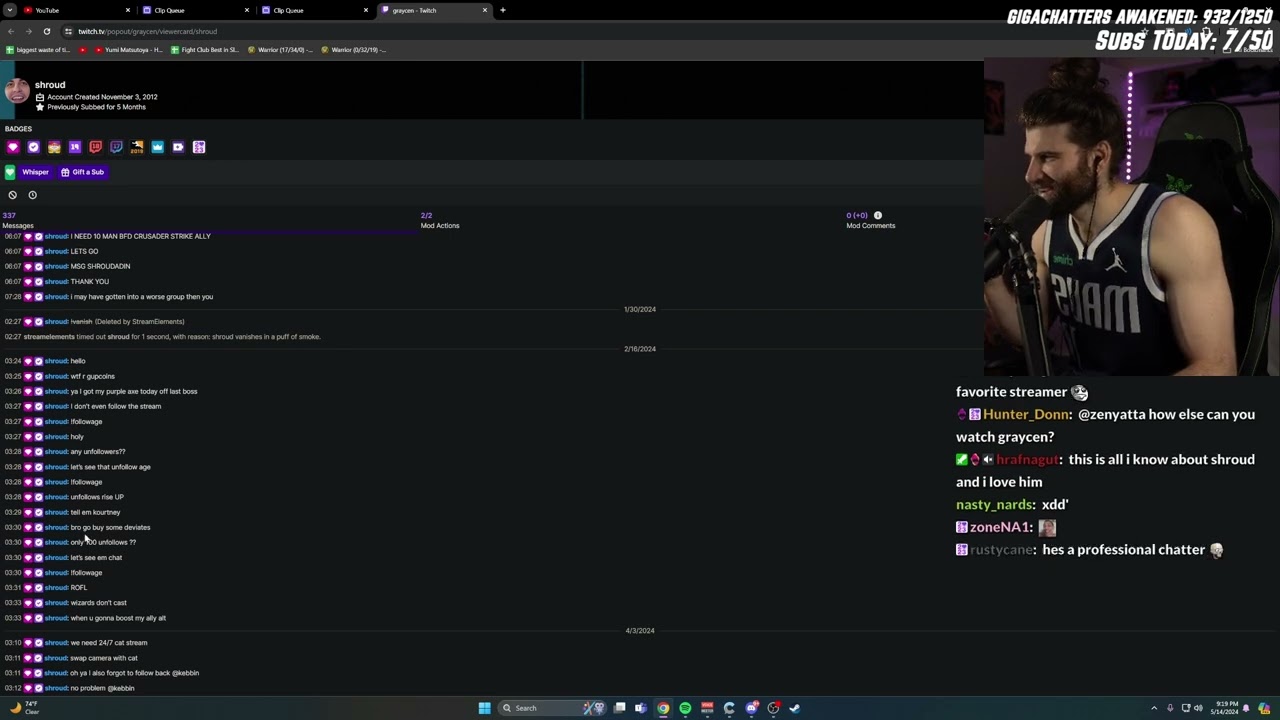This screenshot has height=720, width=1280.
Task: Click the first heart badge icon
Action: (13, 147)
